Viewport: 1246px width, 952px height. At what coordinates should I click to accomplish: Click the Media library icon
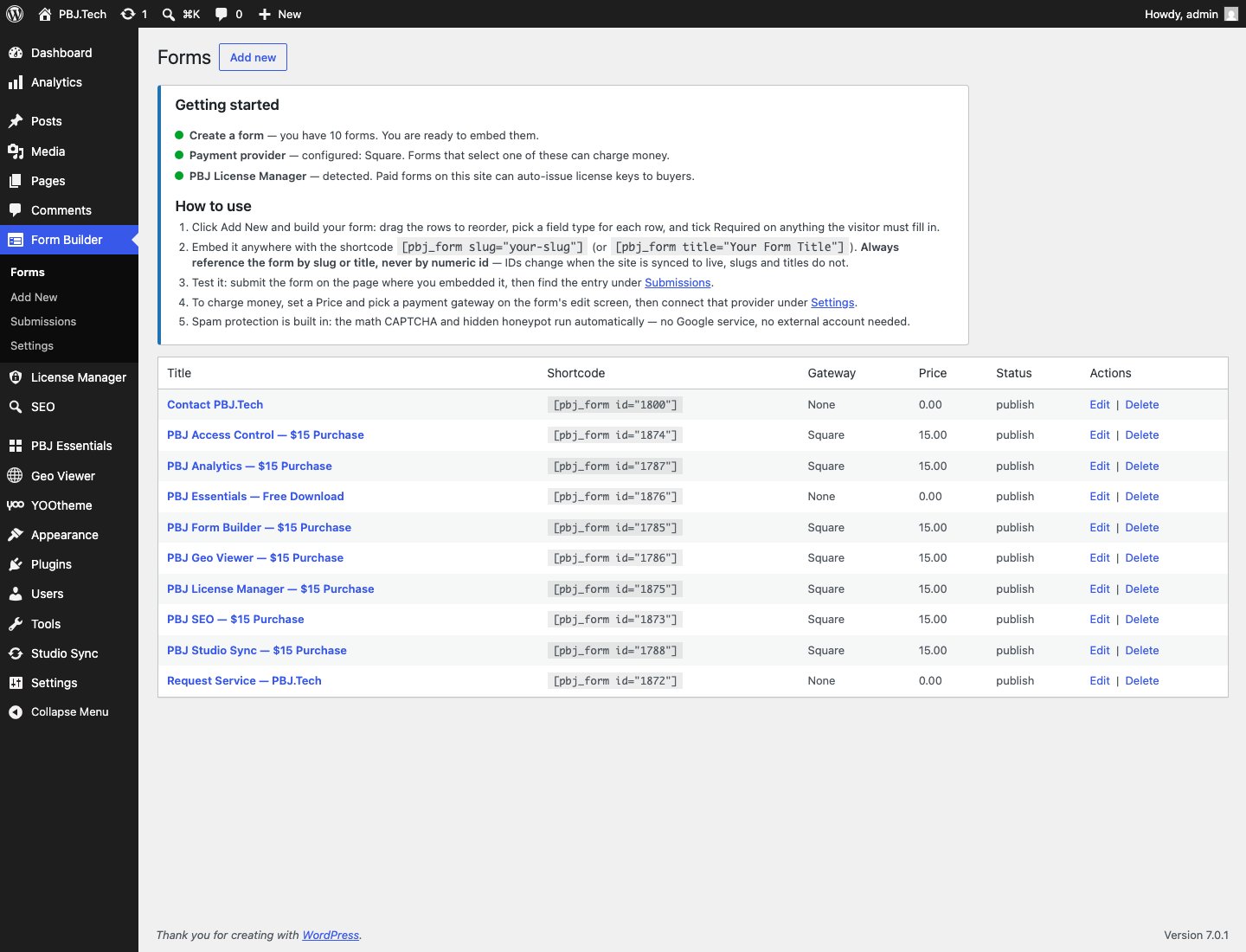[x=16, y=151]
